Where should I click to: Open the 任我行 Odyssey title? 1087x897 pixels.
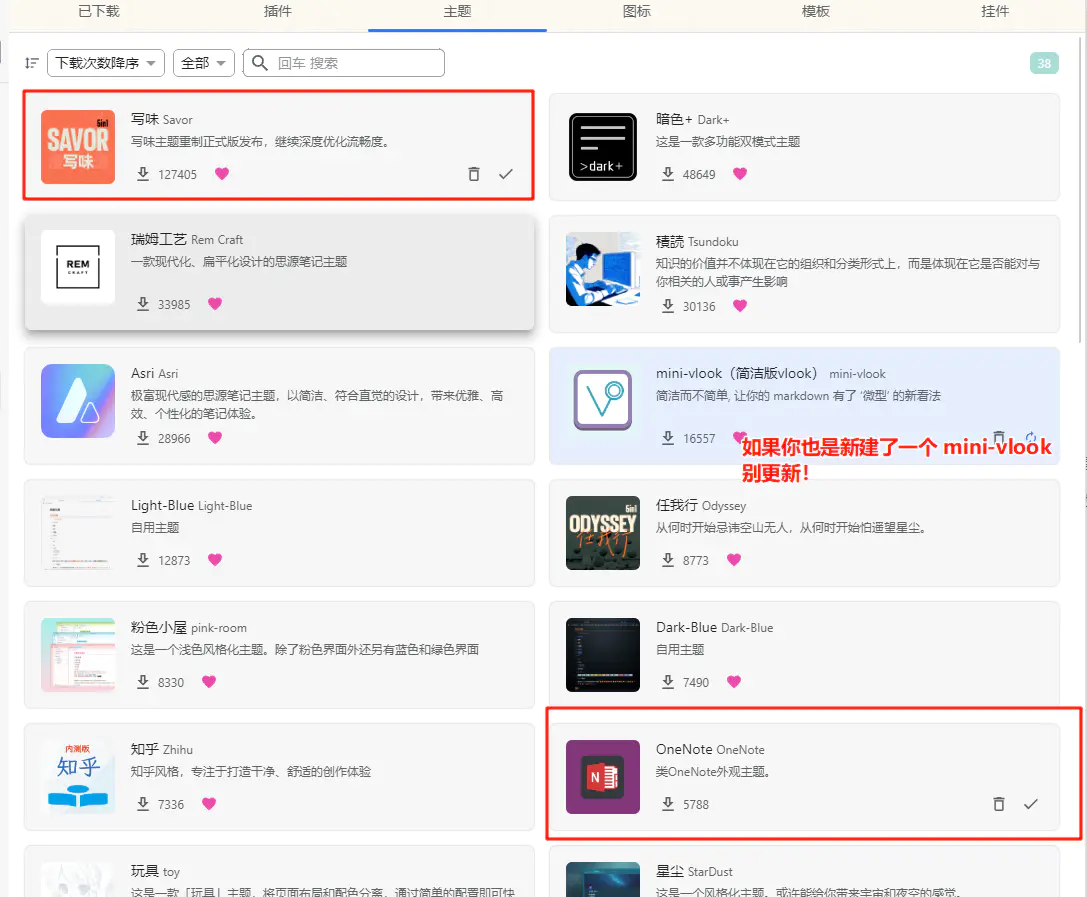701,505
